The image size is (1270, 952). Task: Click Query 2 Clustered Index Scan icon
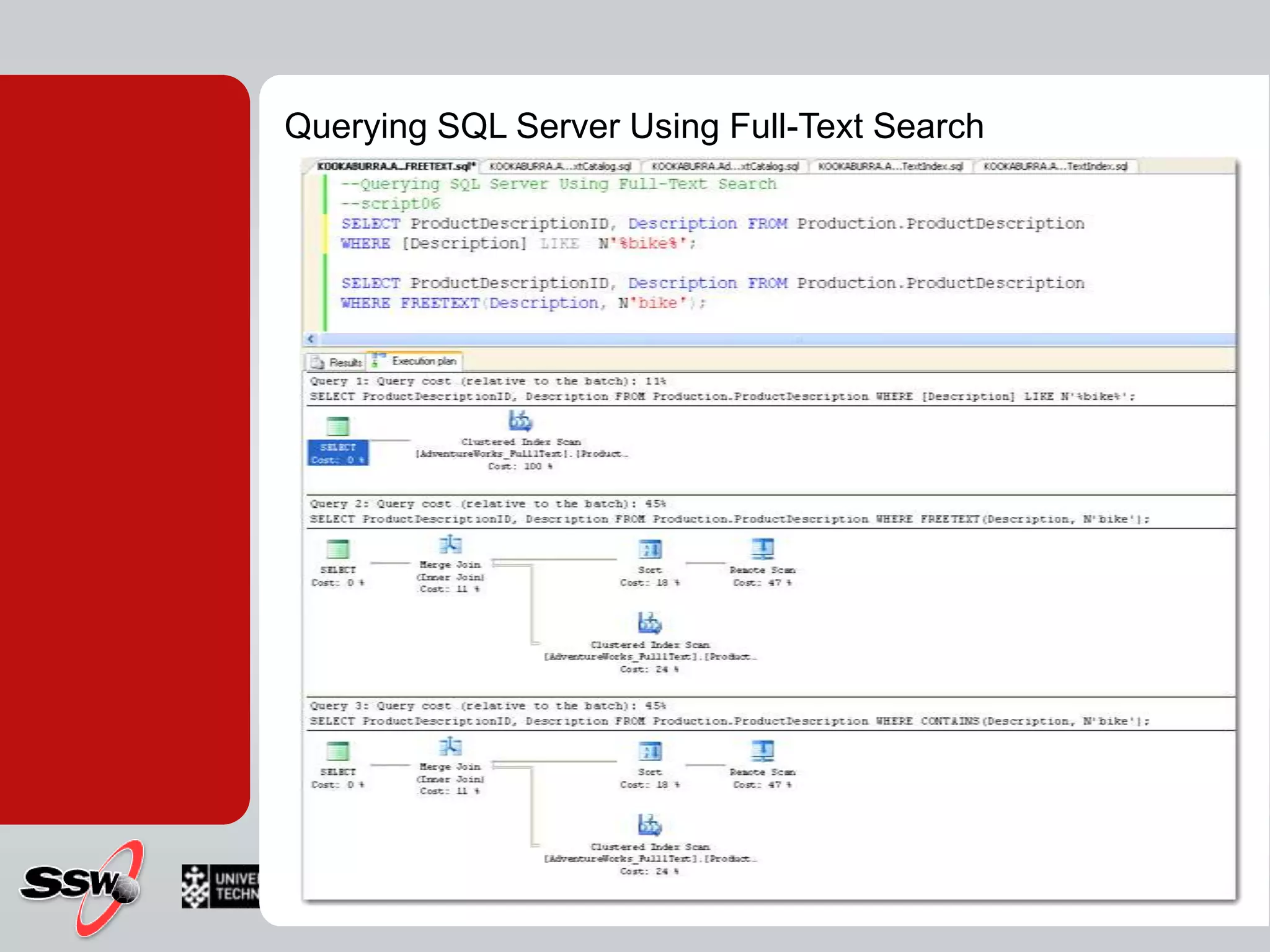pos(649,623)
